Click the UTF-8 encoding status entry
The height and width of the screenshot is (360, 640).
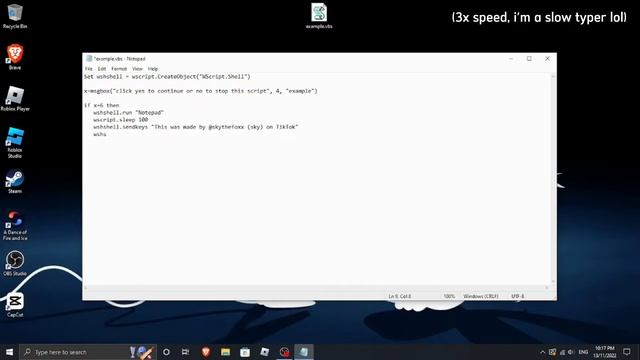518,296
